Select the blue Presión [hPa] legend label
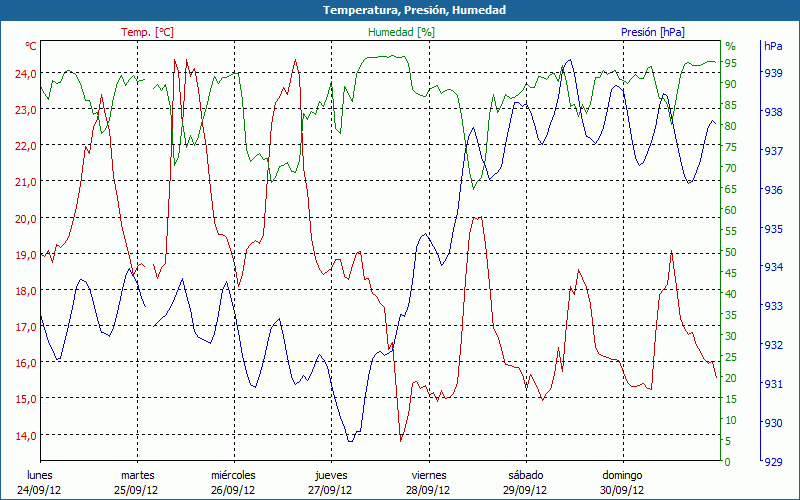This screenshot has height=500, width=800. [x=652, y=32]
